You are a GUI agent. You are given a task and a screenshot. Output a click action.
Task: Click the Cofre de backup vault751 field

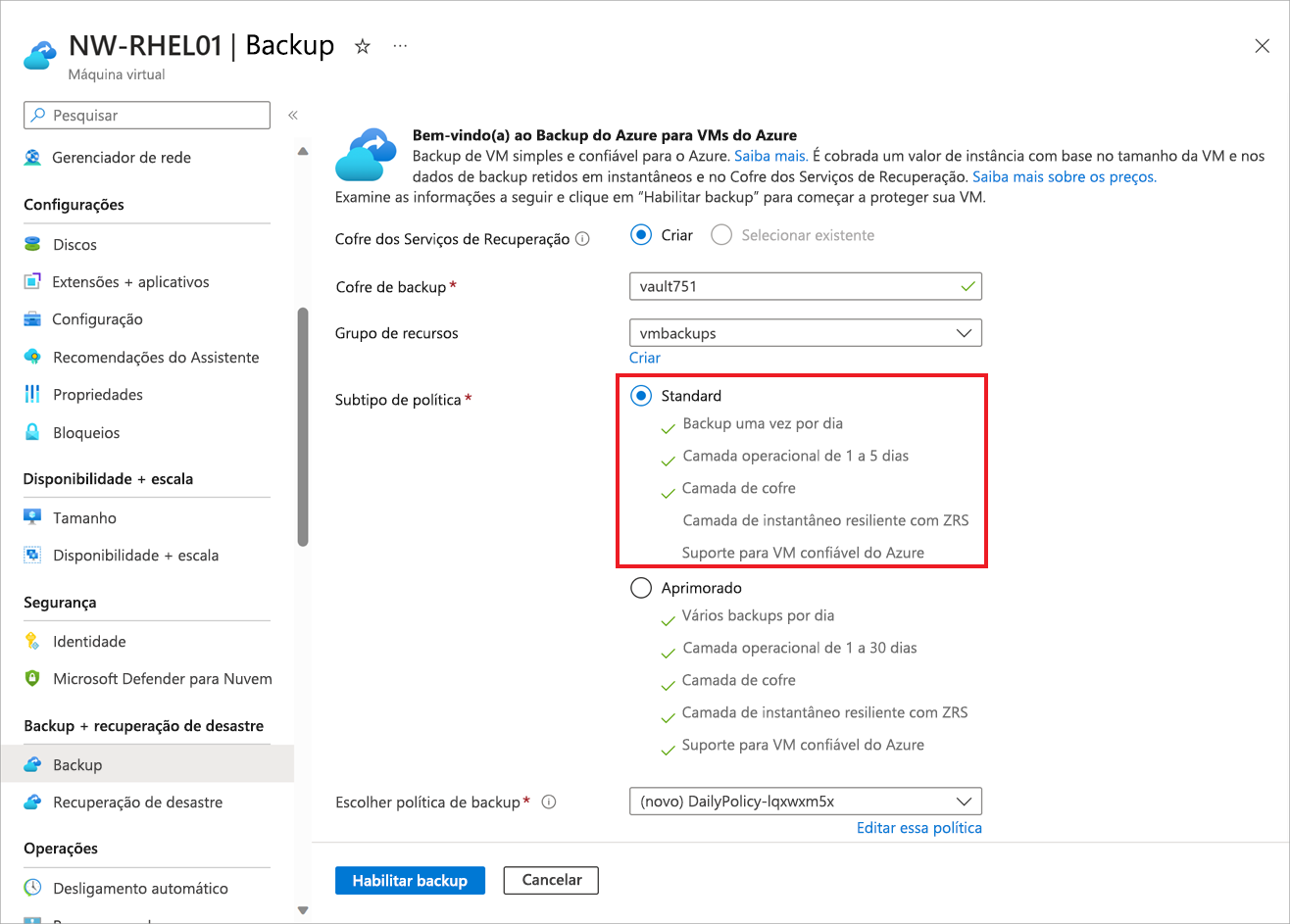coord(806,286)
